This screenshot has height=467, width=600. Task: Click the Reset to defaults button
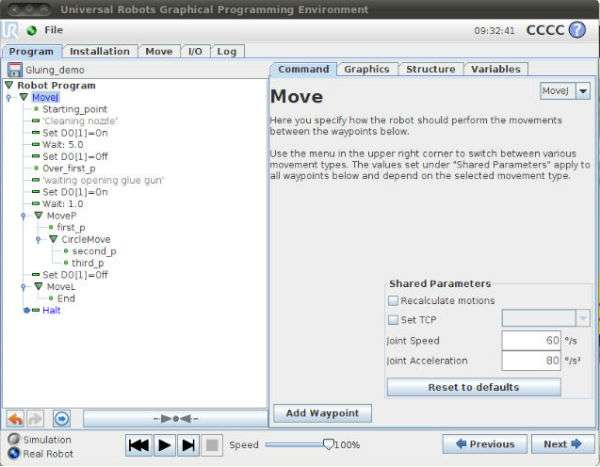pyautogui.click(x=474, y=387)
